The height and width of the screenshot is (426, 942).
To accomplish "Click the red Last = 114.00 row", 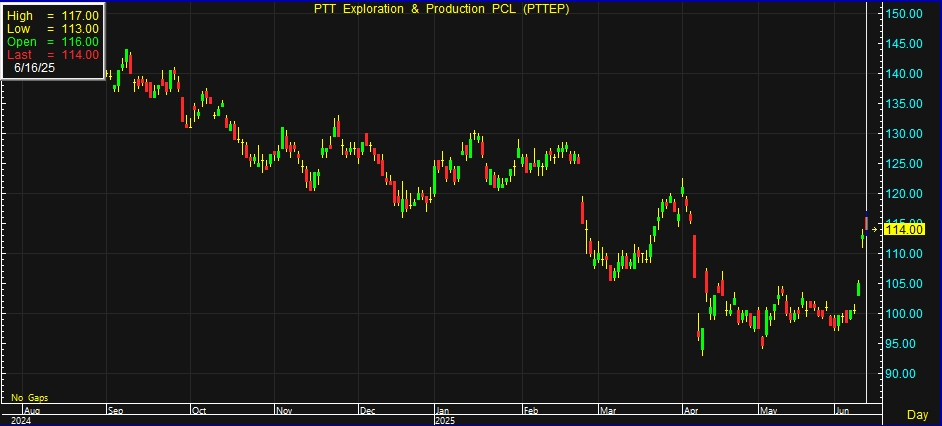I will [52, 55].
